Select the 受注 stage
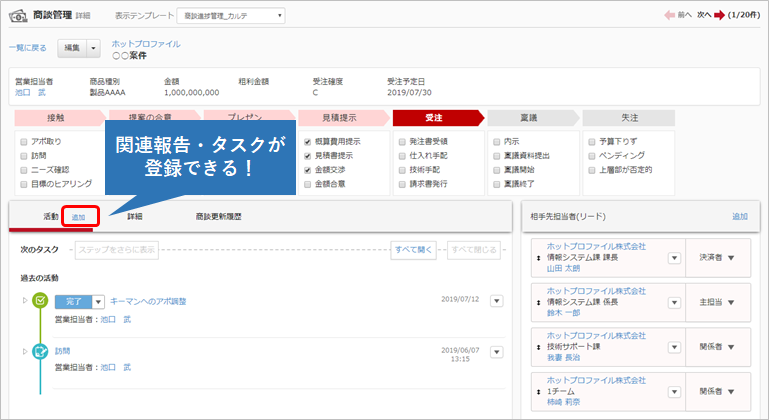Image resolution: width=769 pixels, height=420 pixels. 436,118
